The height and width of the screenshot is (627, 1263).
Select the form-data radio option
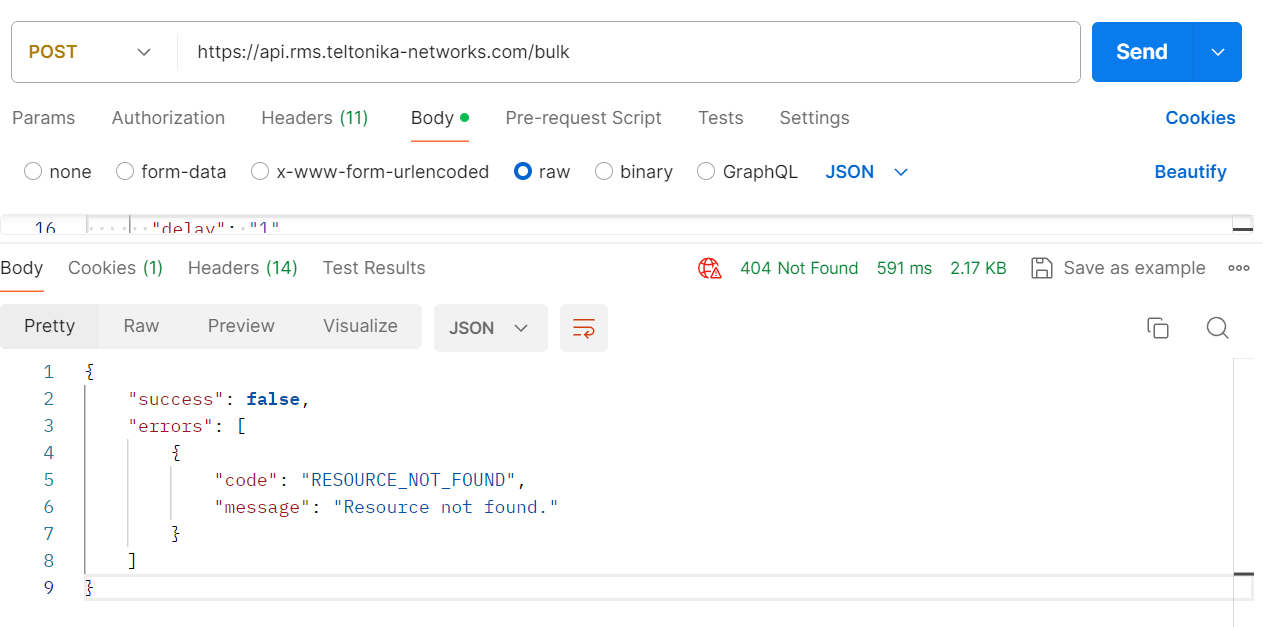(x=125, y=172)
